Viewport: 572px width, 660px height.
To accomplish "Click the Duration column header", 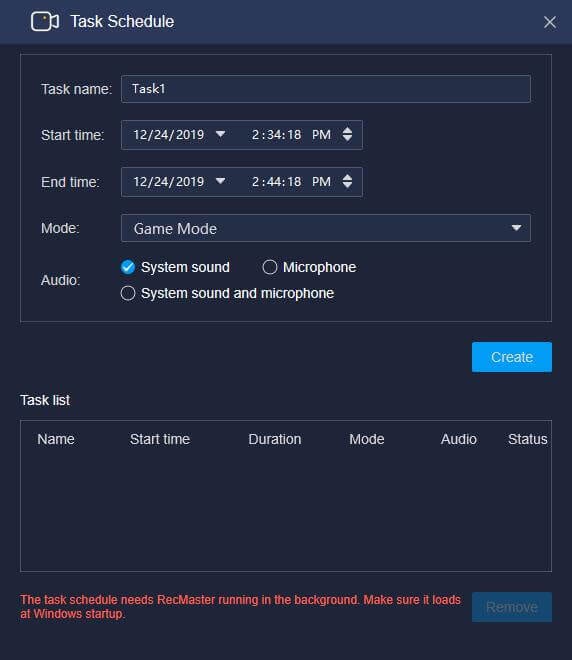I will coord(275,439).
